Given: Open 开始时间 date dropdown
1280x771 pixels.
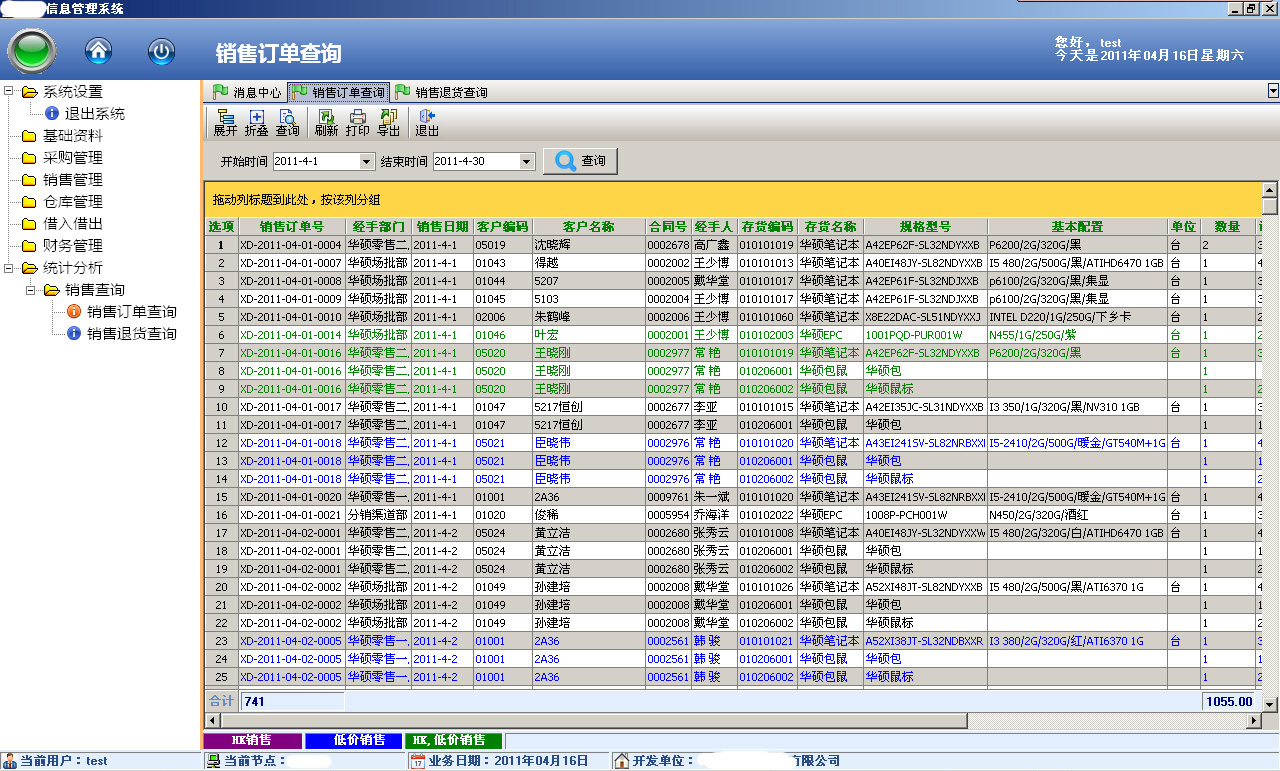Looking at the screenshot, I should tap(366, 161).
